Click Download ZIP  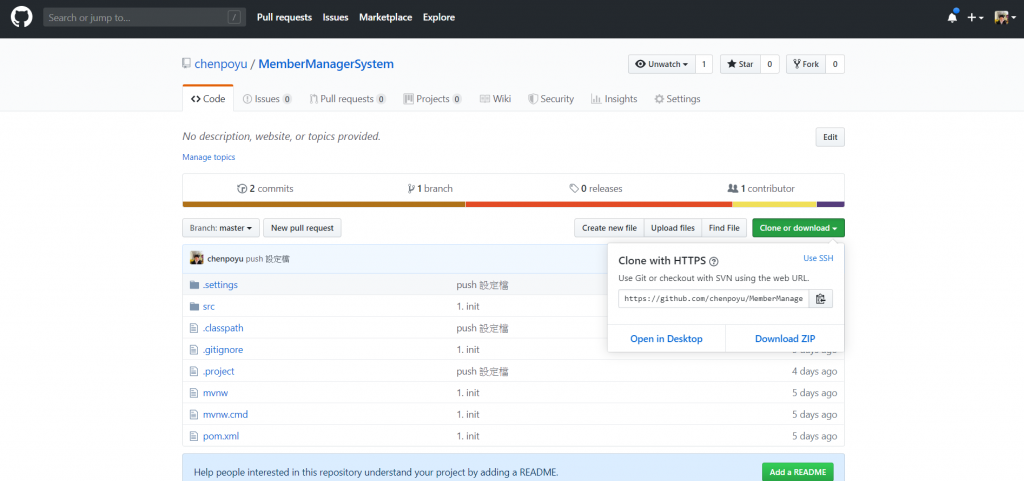[785, 339]
